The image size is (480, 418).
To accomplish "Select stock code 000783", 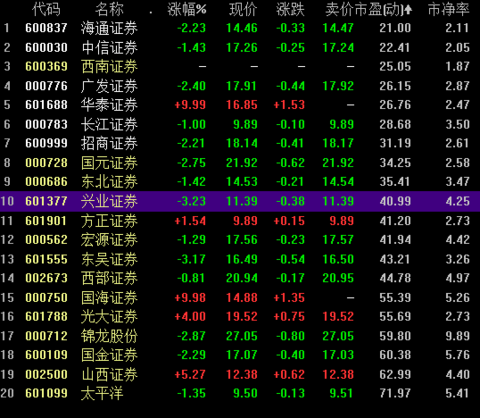I will tap(46, 125).
